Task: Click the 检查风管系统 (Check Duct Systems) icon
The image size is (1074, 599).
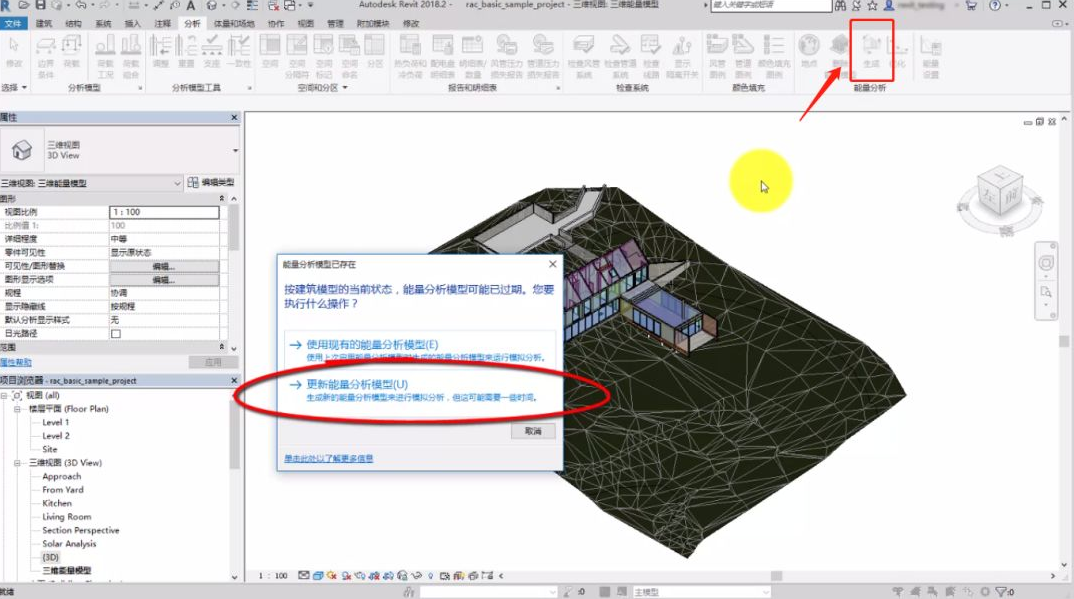Action: [584, 56]
